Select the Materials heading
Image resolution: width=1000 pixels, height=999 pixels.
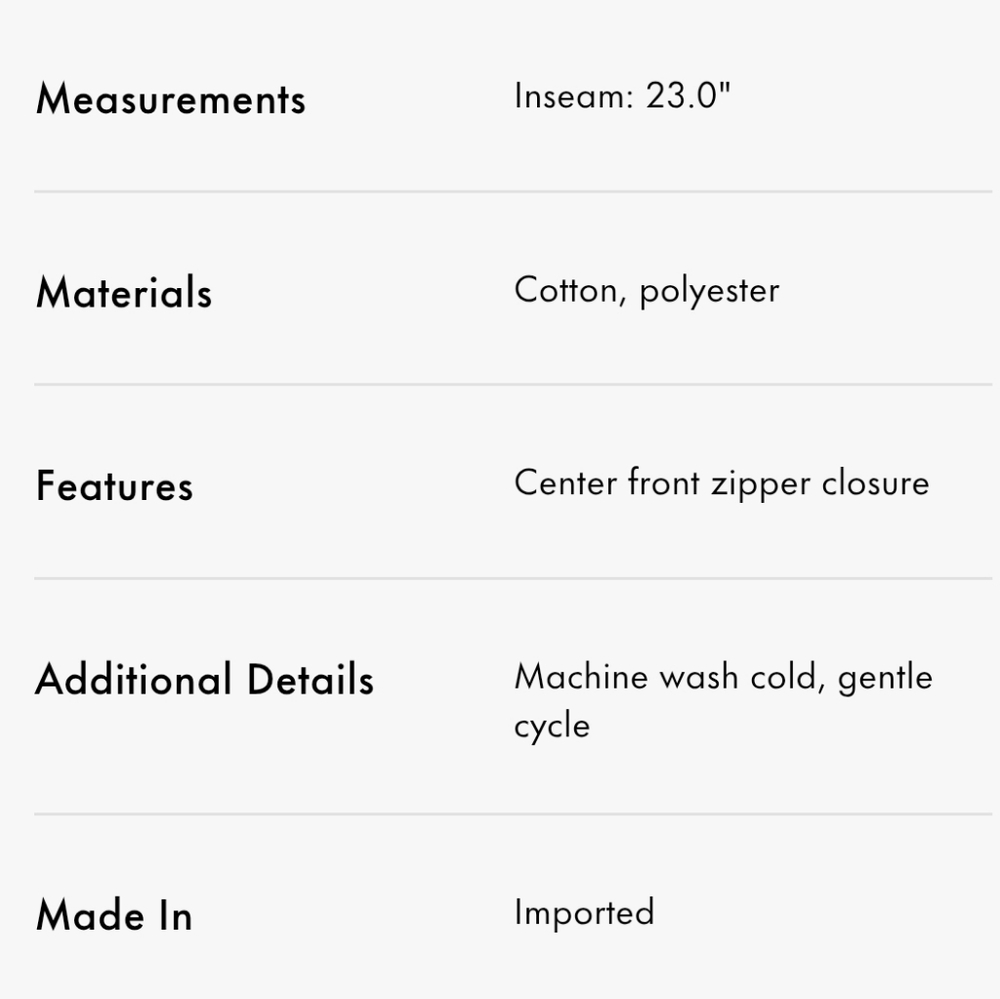[124, 293]
